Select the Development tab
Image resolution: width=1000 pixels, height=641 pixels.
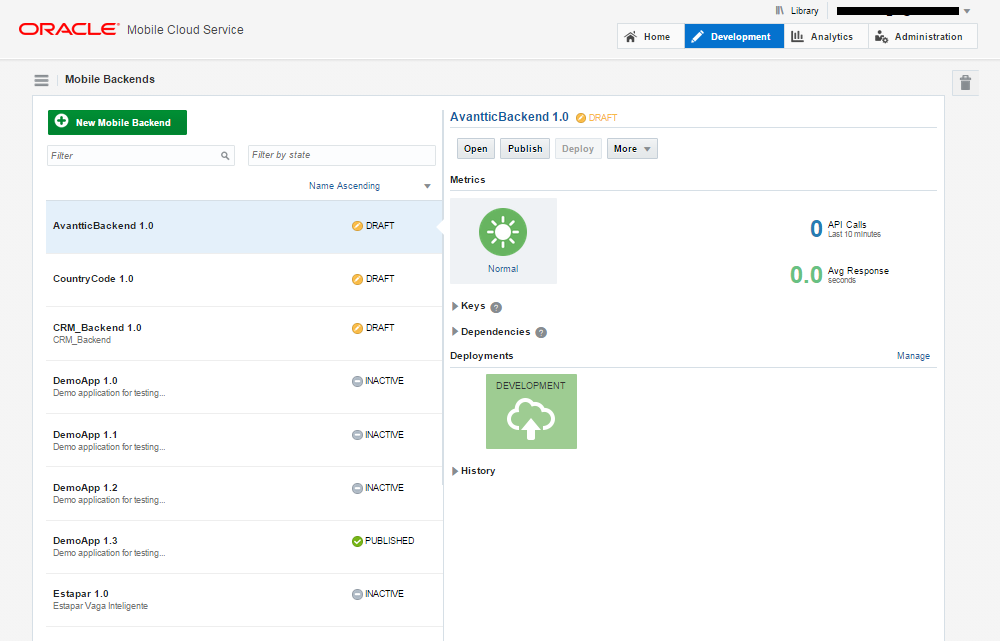[734, 36]
